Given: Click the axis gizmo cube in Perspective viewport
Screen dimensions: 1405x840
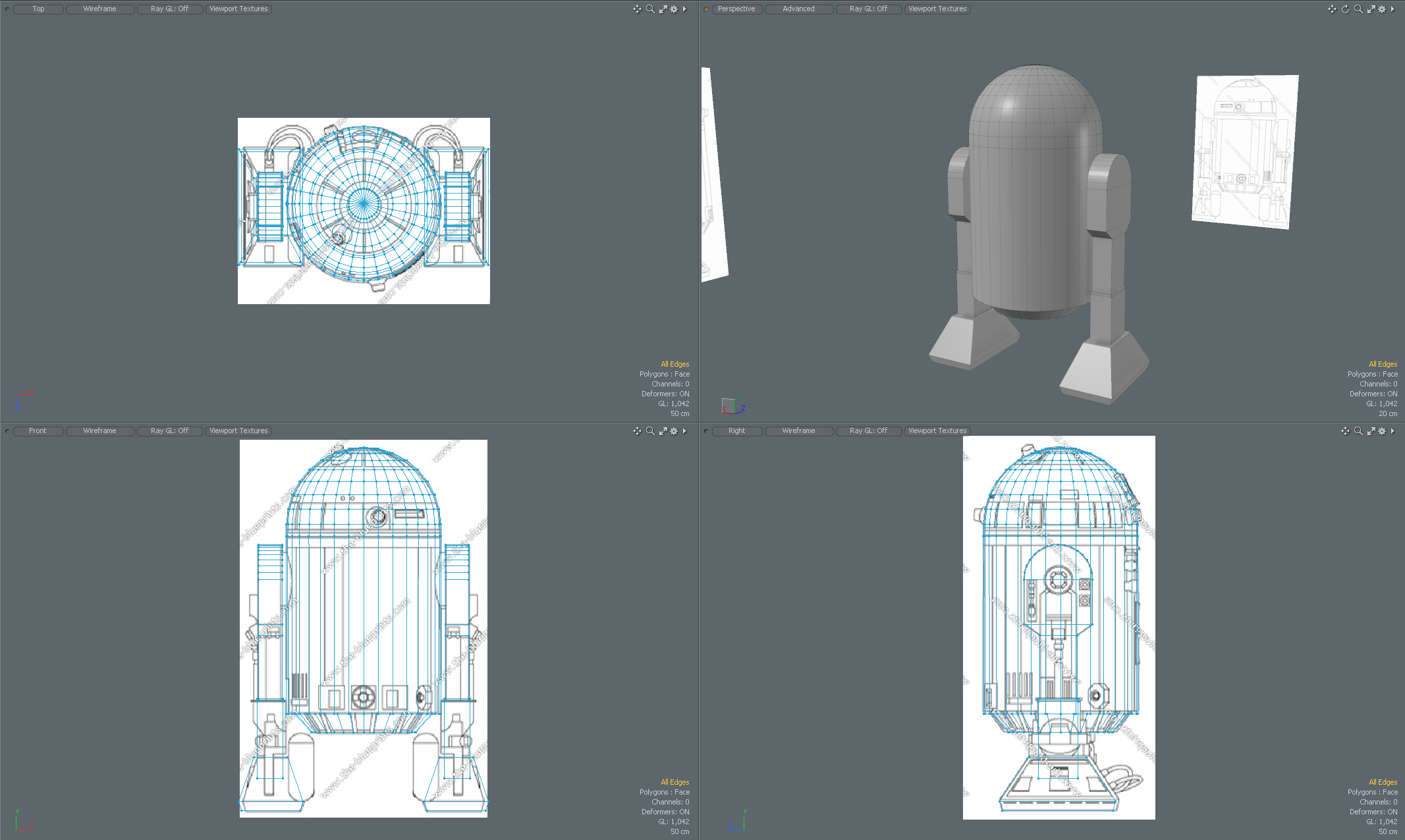Looking at the screenshot, I should 729,405.
